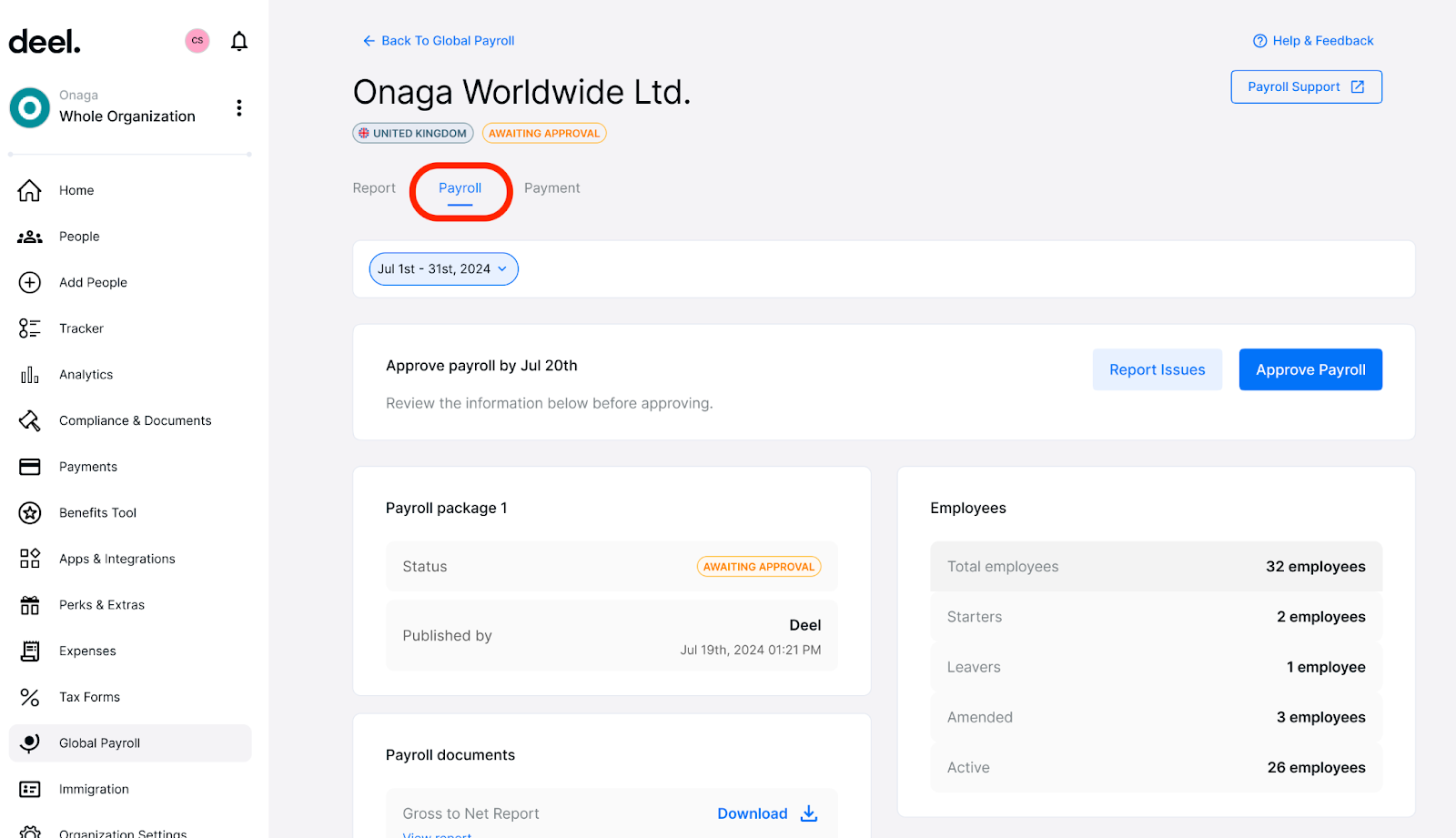
Task: Open the CS user avatar menu
Action: pyautogui.click(x=197, y=41)
